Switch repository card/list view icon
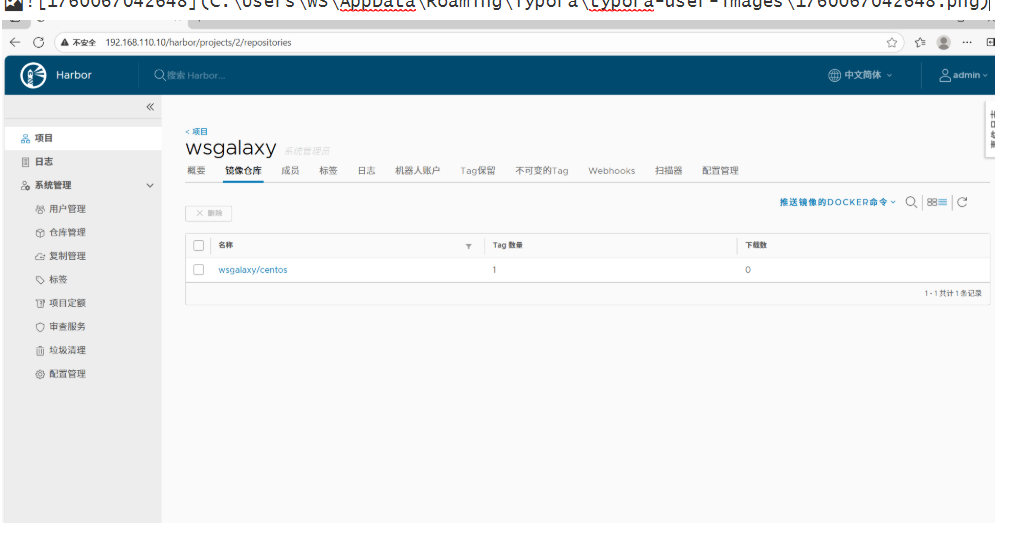Image resolution: width=1023 pixels, height=544 pixels. coord(937,202)
